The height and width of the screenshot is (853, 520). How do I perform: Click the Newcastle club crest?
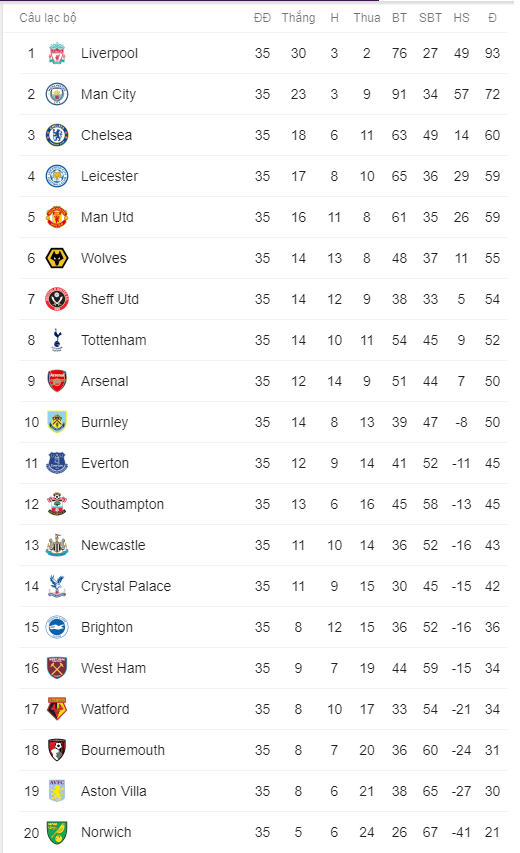[x=57, y=545]
